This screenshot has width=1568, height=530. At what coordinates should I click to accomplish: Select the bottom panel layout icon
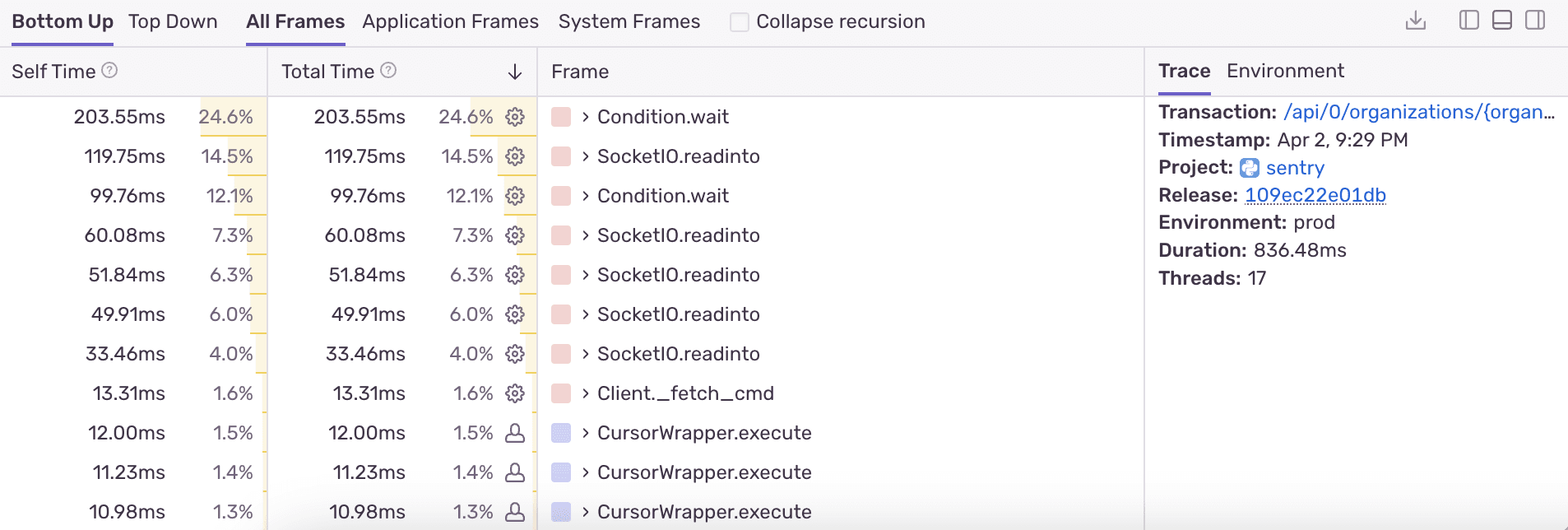(x=1501, y=21)
